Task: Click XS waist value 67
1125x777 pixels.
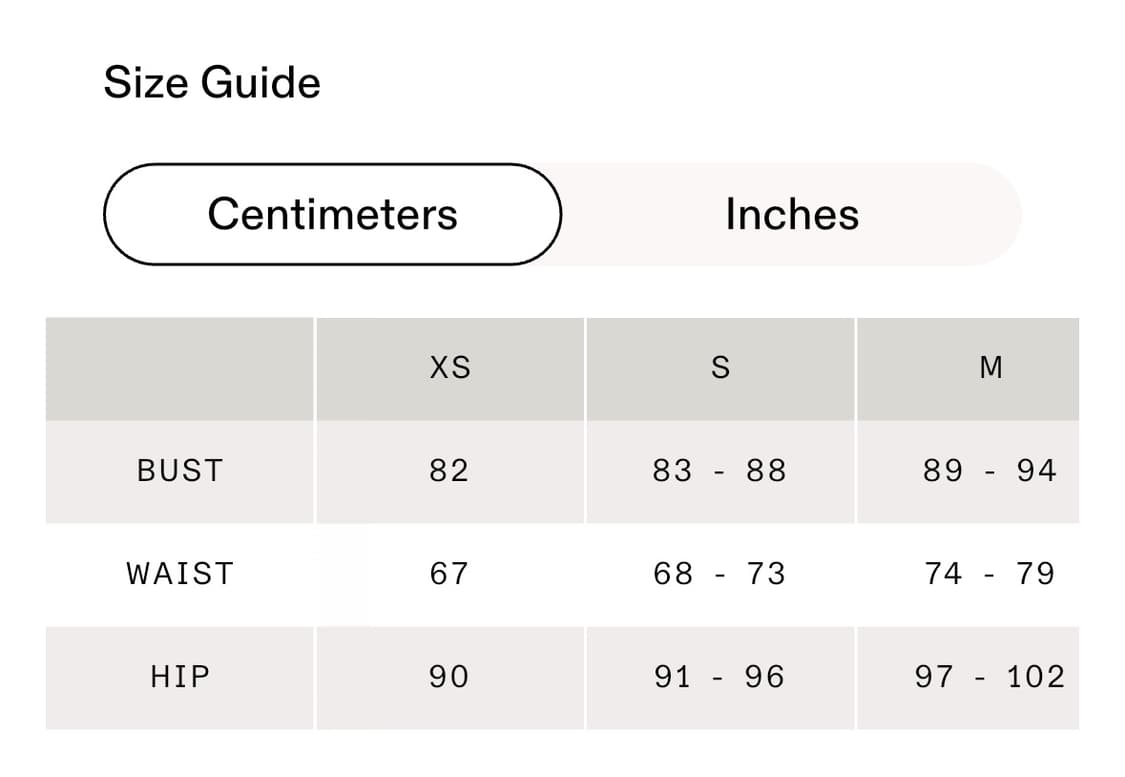Action: pos(449,574)
